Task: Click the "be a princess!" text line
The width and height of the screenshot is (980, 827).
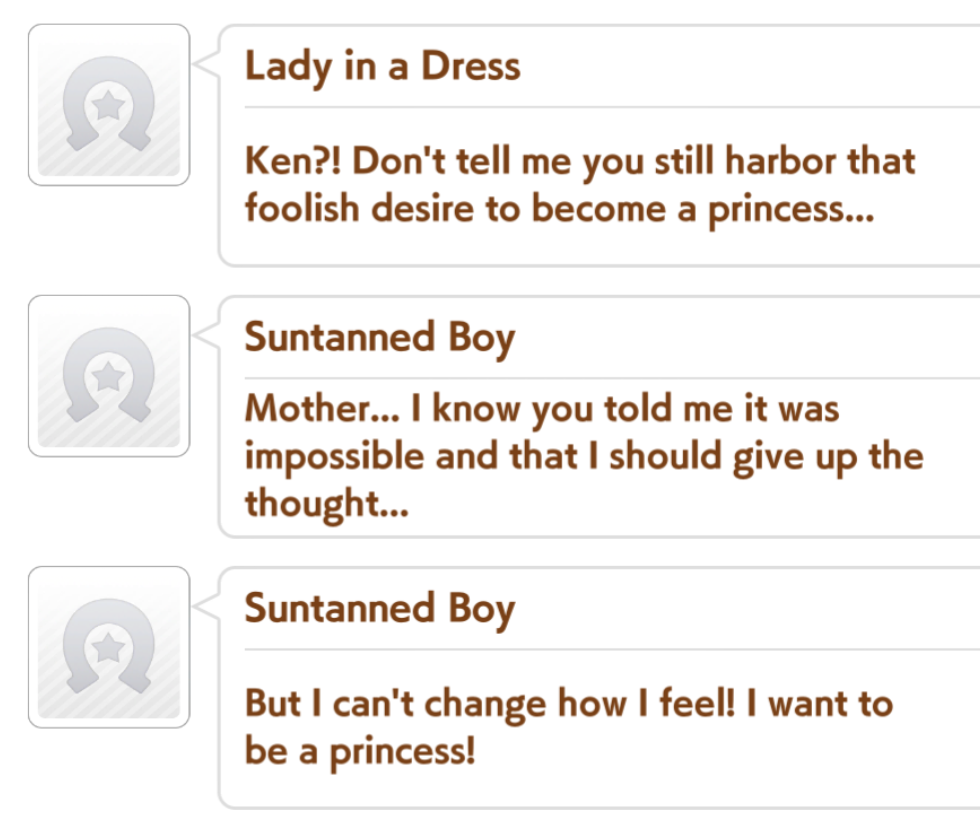Action: click(x=360, y=750)
